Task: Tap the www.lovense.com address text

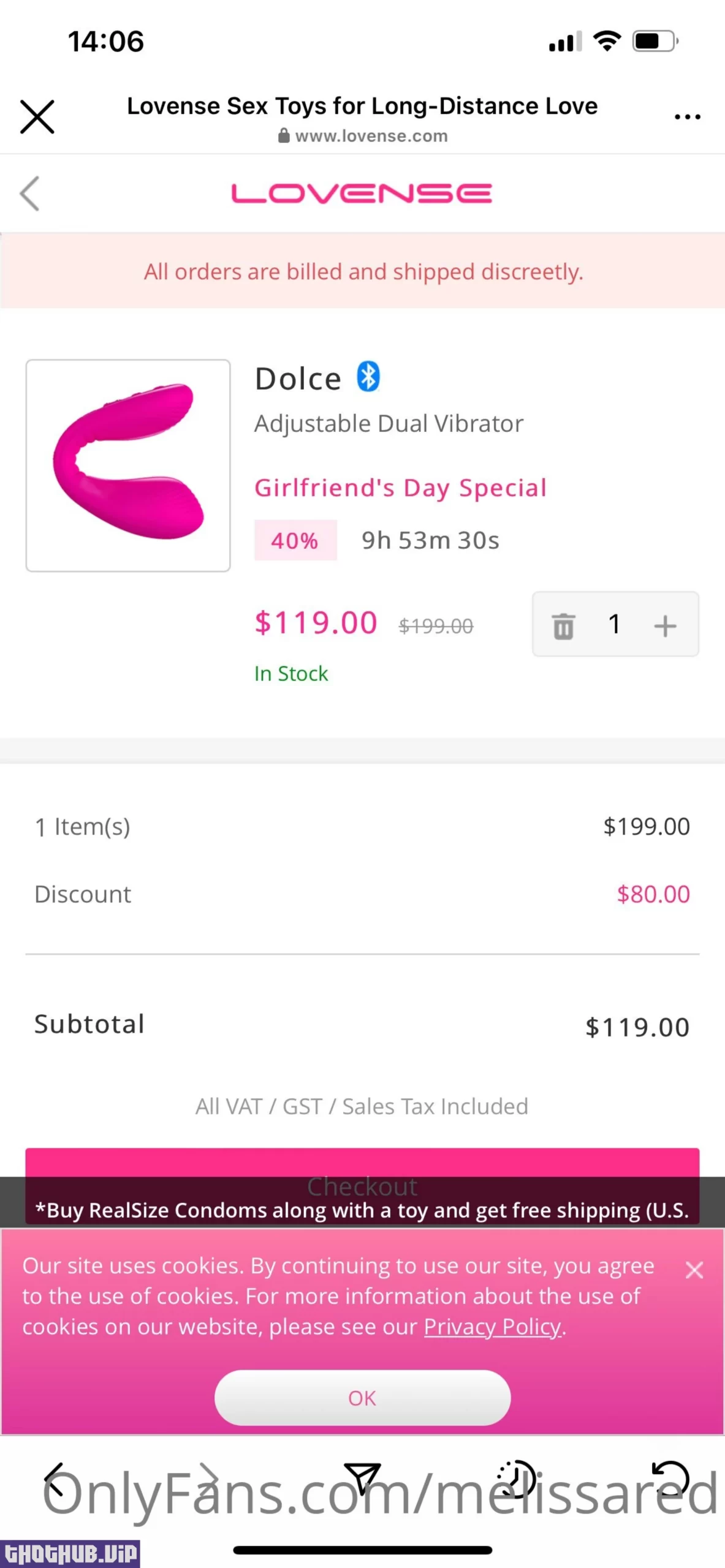Action: 371,136
